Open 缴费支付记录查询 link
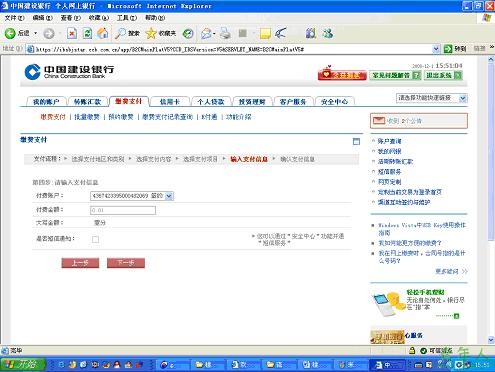This screenshot has height=372, width=495. coord(167,117)
